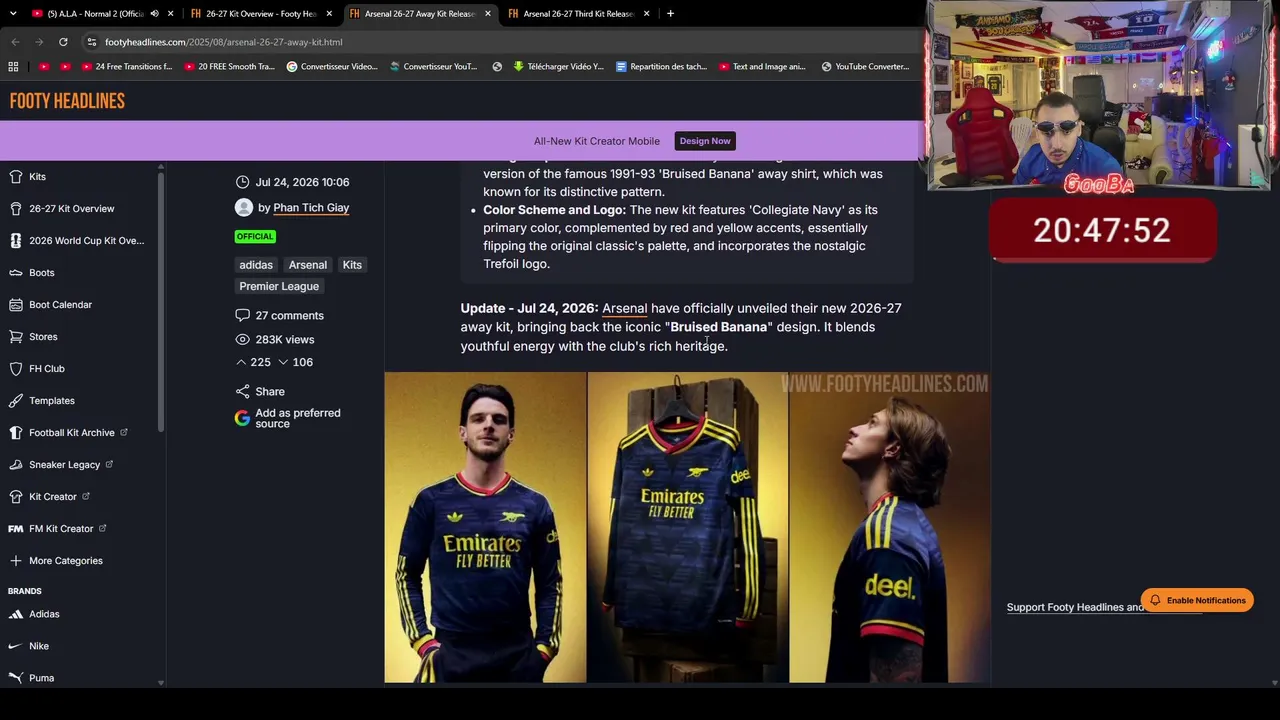Open the Phan Tich Giay author link
This screenshot has width=1280, height=720.
(311, 207)
